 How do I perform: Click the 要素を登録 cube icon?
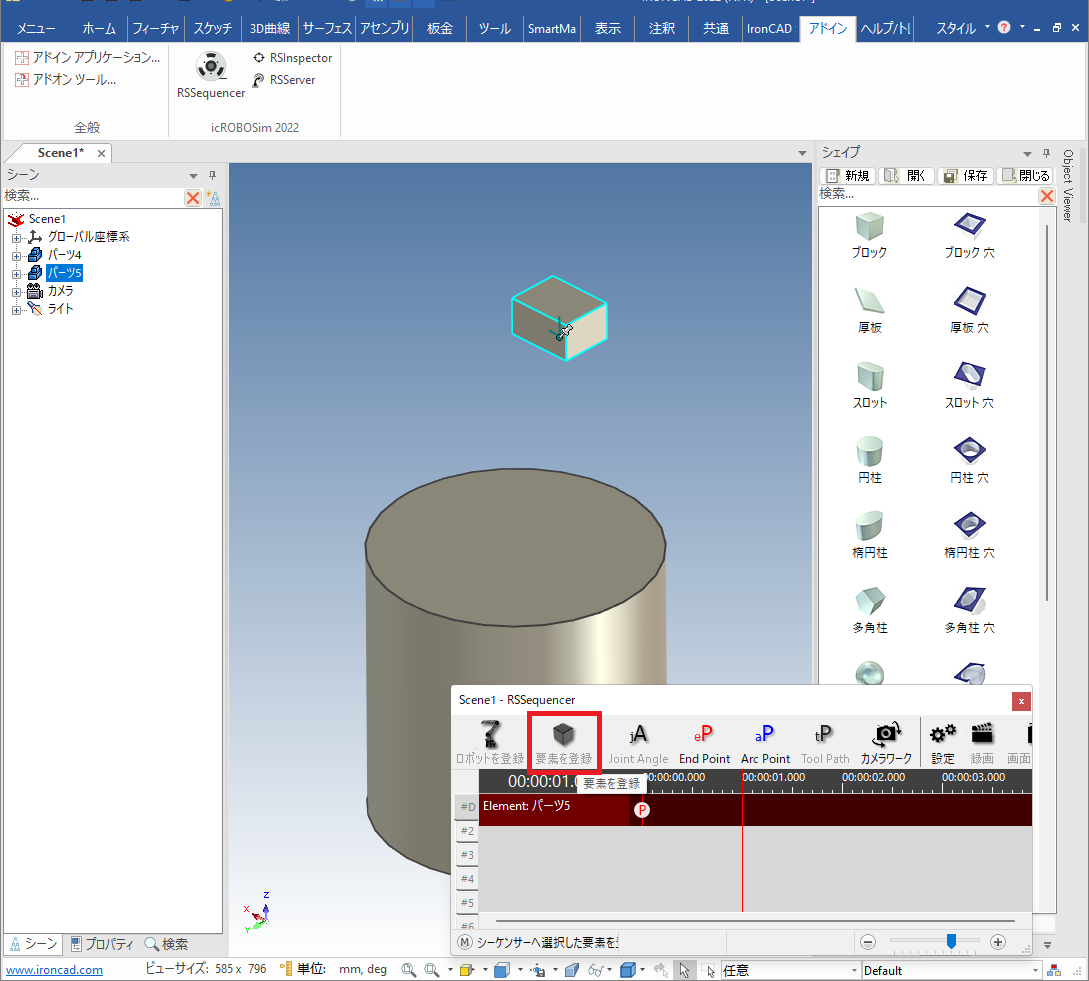pyautogui.click(x=564, y=736)
